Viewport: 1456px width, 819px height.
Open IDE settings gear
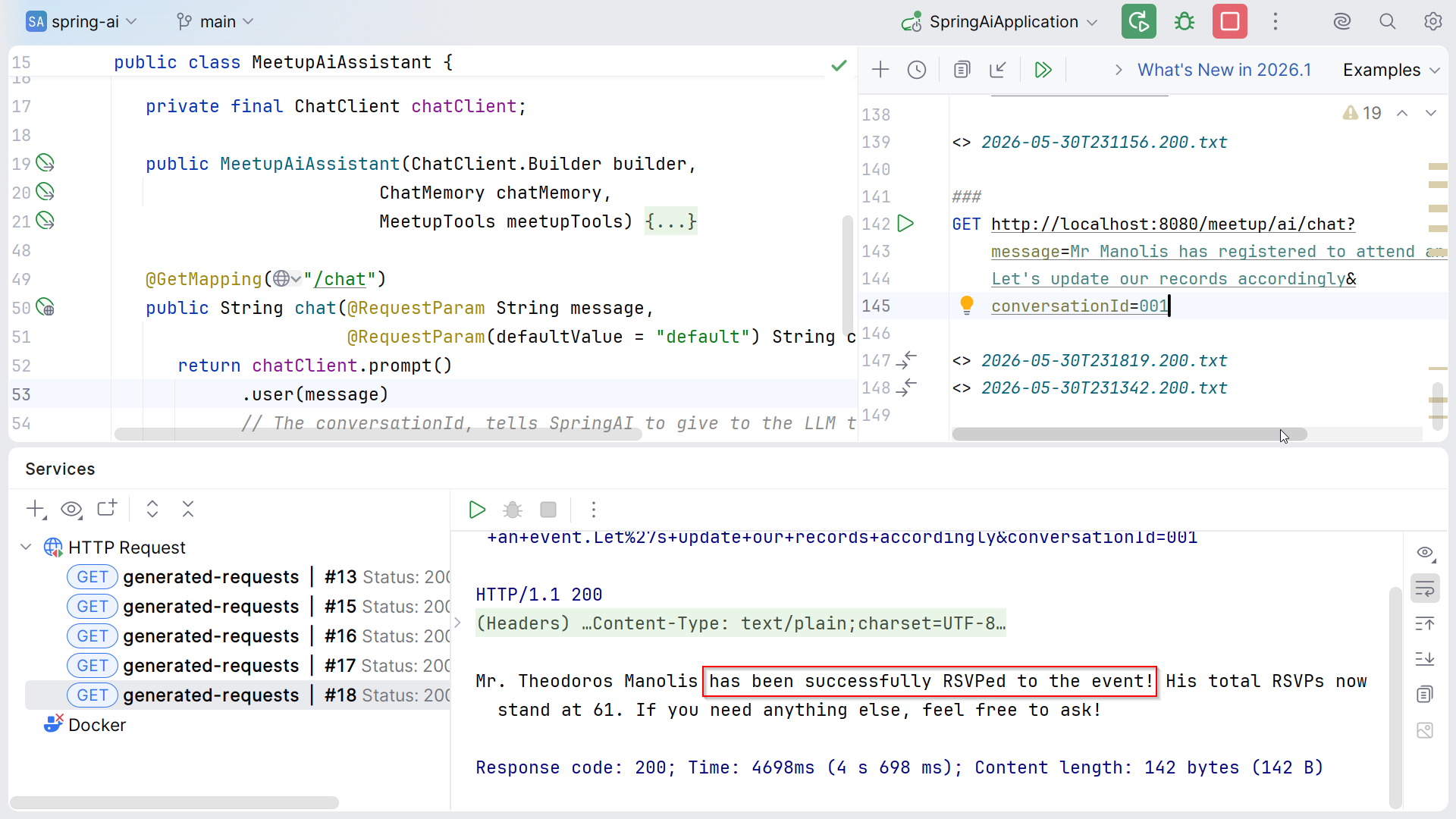pyautogui.click(x=1432, y=21)
